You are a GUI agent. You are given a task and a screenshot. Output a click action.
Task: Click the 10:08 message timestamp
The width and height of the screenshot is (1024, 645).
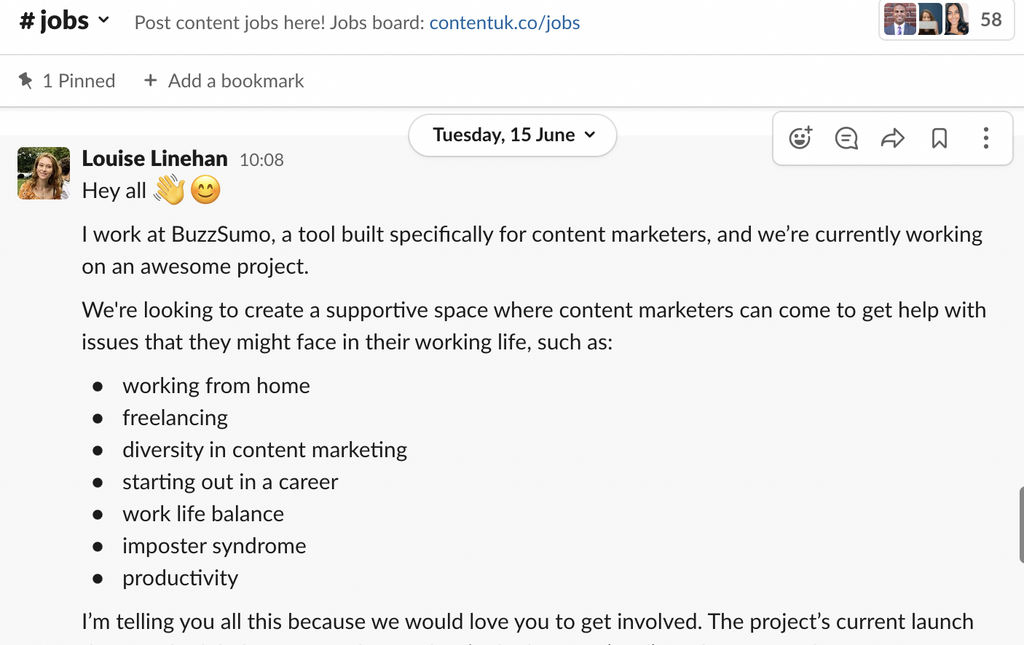[262, 159]
